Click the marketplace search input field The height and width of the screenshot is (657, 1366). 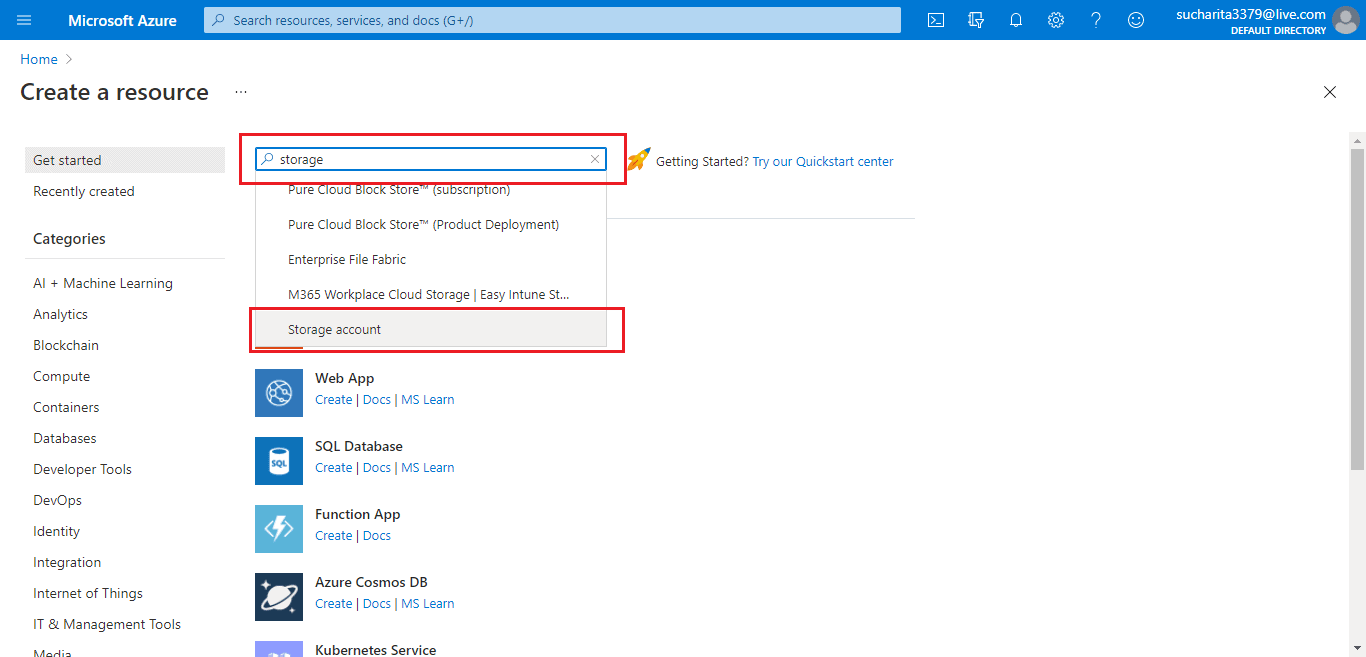[430, 159]
